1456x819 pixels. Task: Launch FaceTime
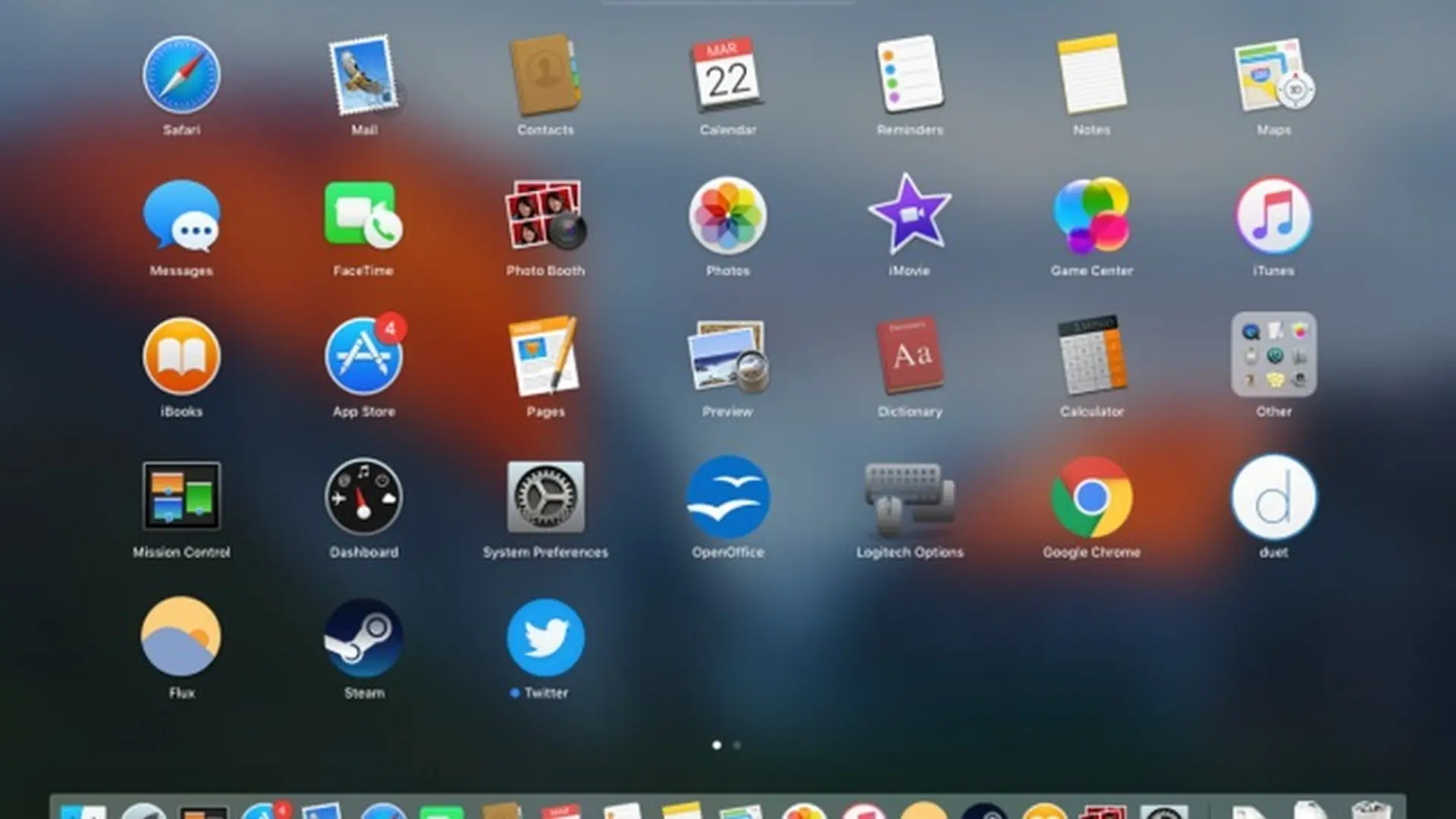point(363,216)
